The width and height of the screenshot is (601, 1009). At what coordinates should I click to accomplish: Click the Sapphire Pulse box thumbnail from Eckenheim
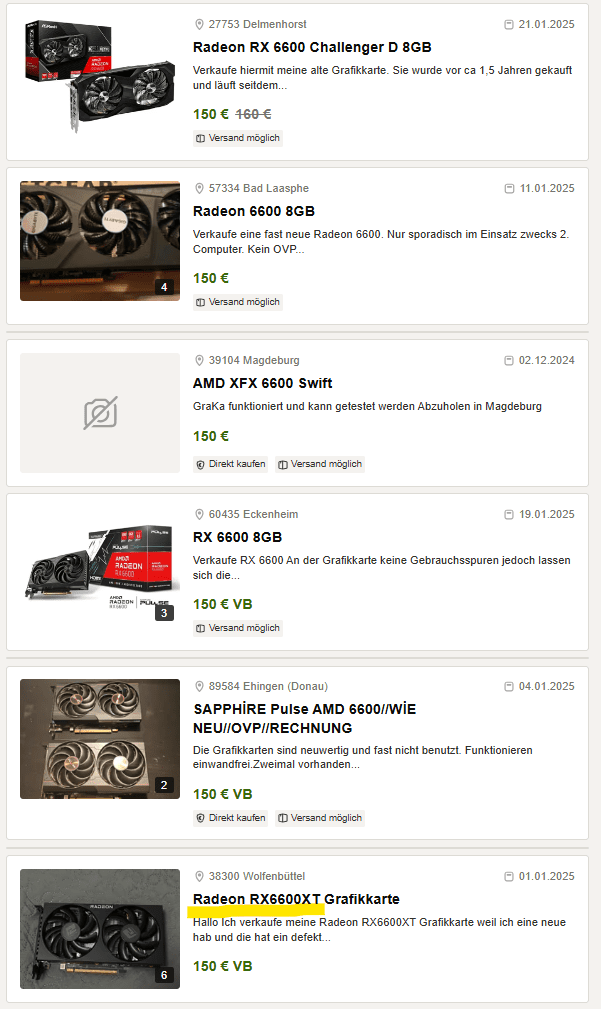point(100,569)
